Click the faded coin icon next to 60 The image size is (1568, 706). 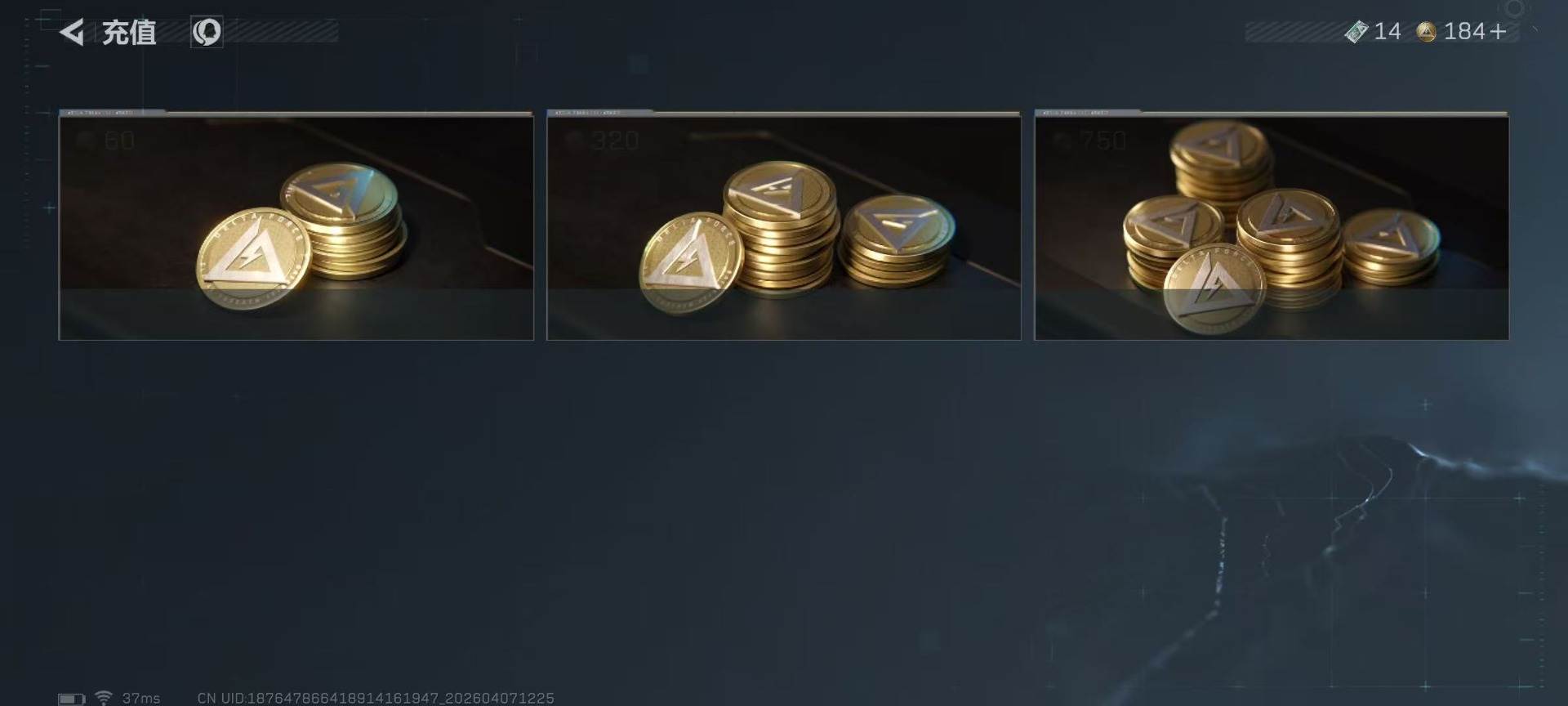(x=86, y=141)
